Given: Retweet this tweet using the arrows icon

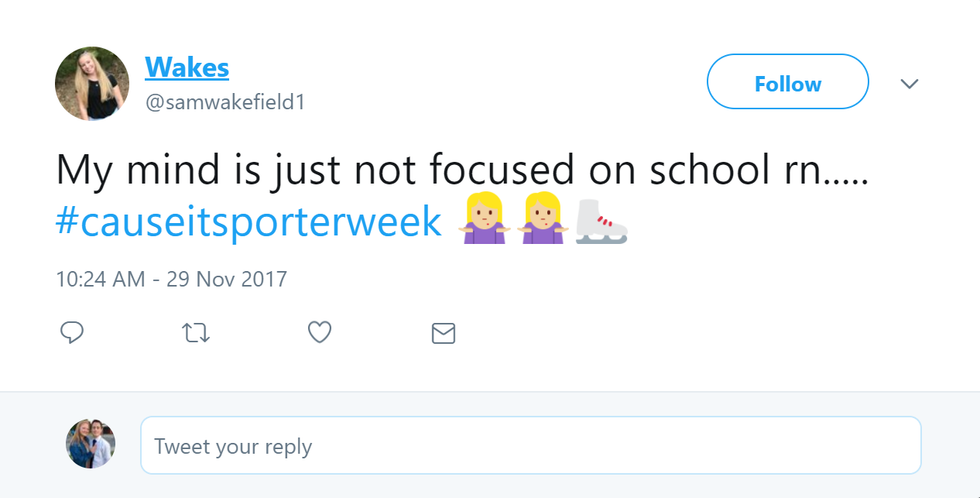Looking at the screenshot, I should click(x=196, y=332).
